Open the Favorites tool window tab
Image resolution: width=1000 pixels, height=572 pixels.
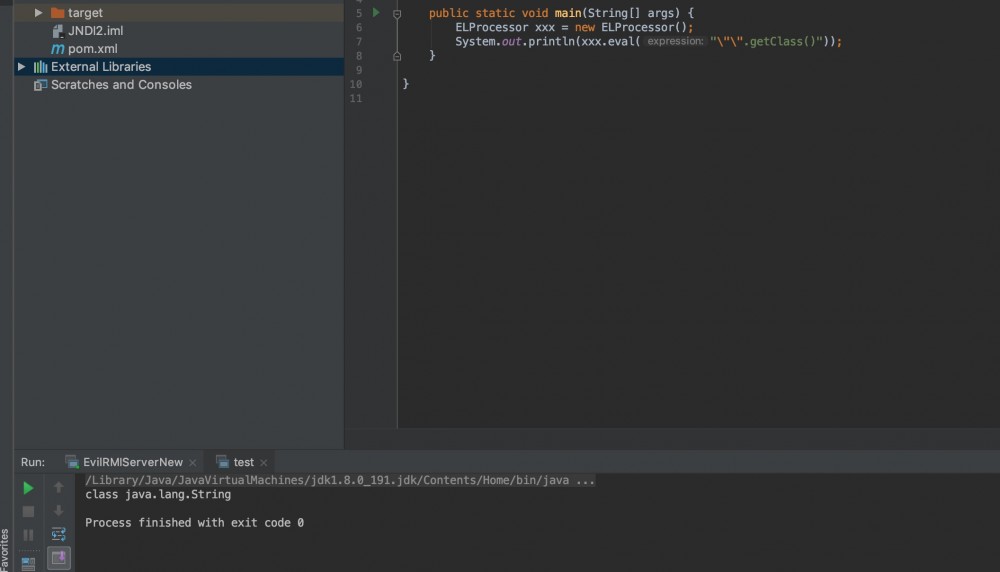5,550
